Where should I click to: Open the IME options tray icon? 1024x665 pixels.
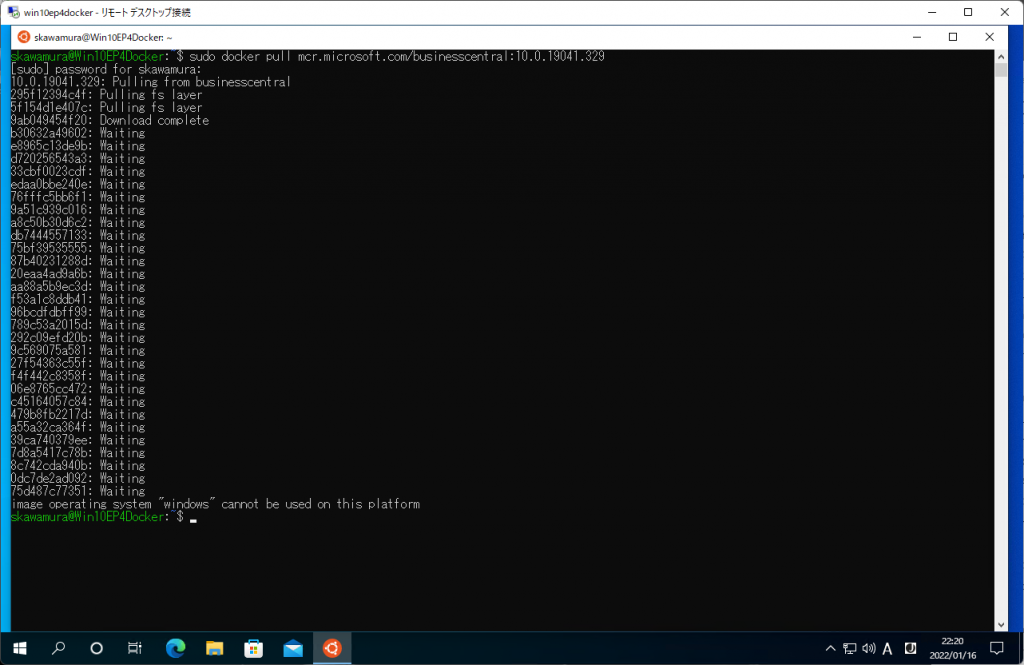(910, 648)
